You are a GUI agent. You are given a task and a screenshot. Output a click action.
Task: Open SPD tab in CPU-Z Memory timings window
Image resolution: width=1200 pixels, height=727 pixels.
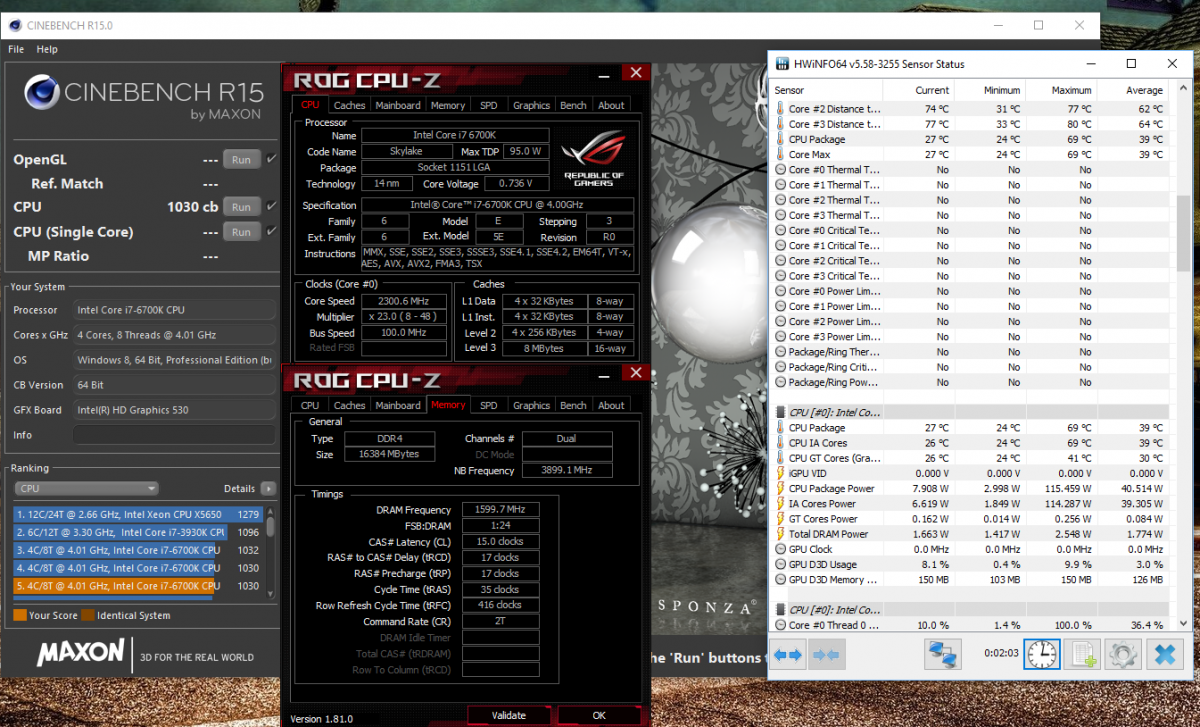488,405
